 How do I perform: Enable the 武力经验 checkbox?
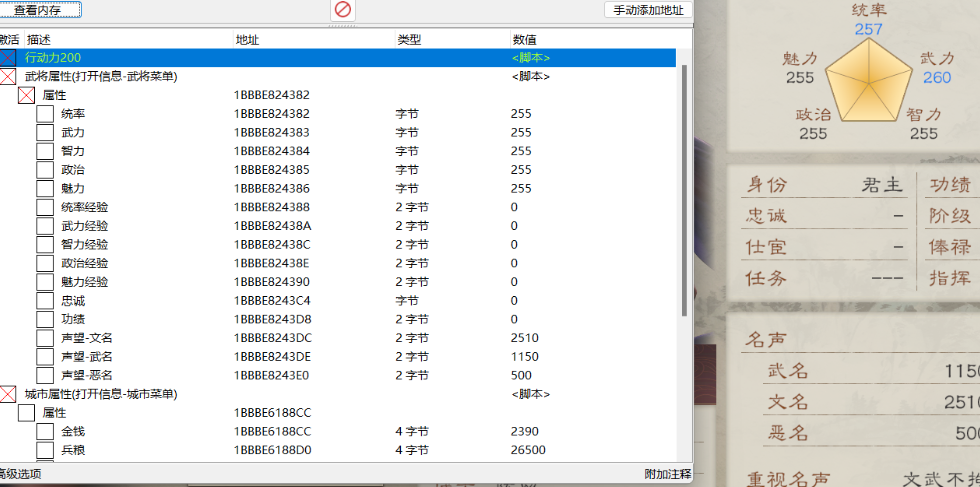(x=45, y=226)
